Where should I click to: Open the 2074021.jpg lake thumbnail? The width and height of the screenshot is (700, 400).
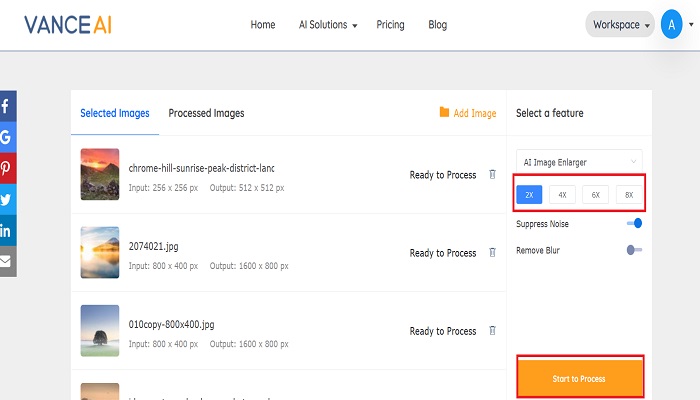pos(100,252)
